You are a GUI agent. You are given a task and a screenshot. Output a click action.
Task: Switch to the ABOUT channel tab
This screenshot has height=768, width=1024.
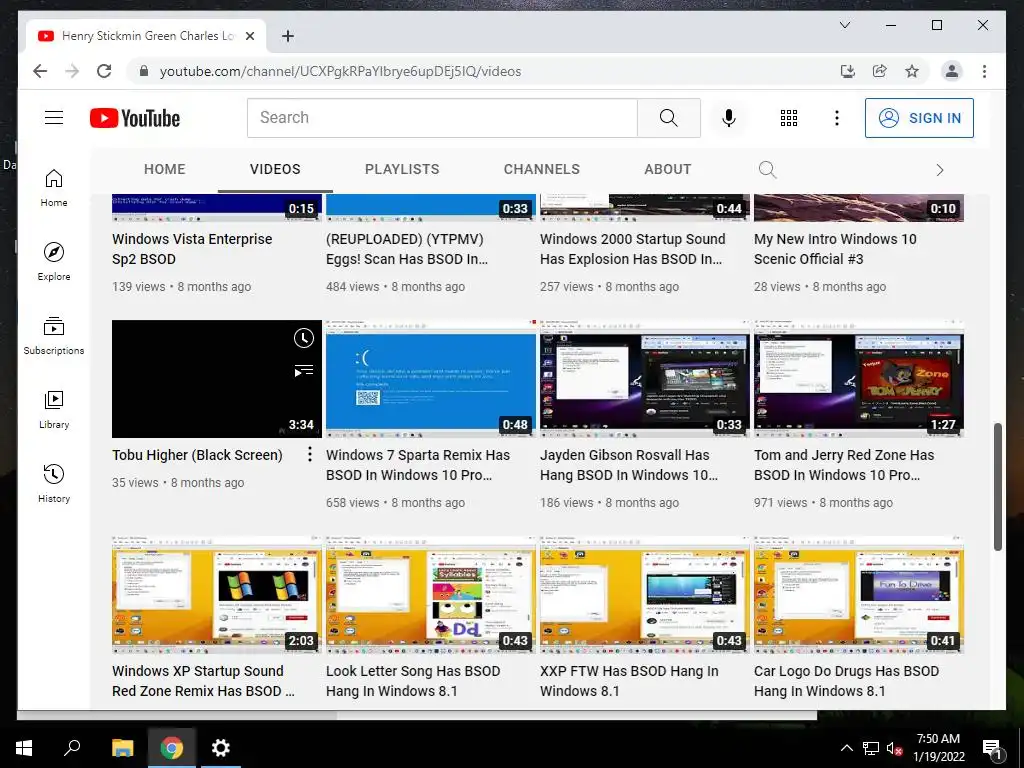(667, 169)
